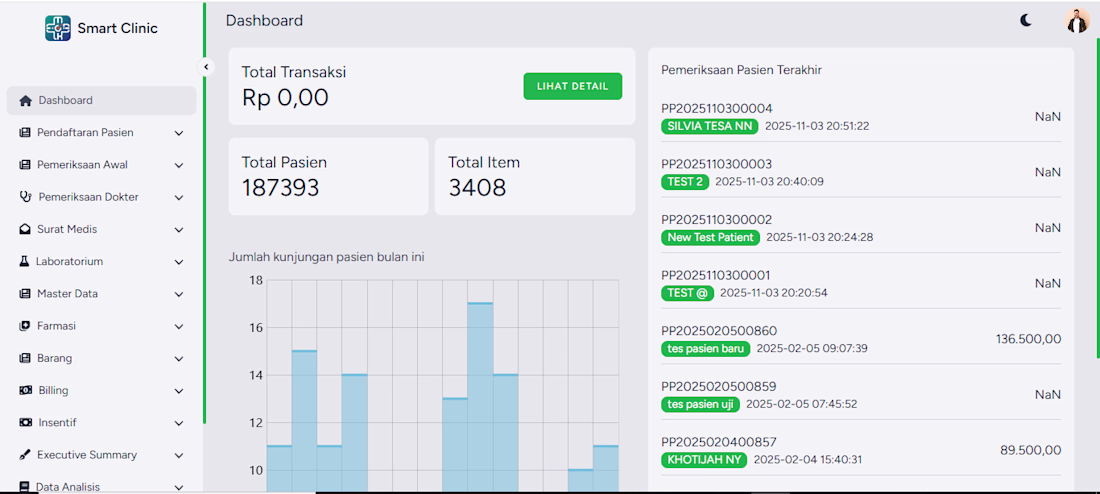Expand Executive Summary chevron
Image resolution: width=1100 pixels, height=494 pixels.
179,455
